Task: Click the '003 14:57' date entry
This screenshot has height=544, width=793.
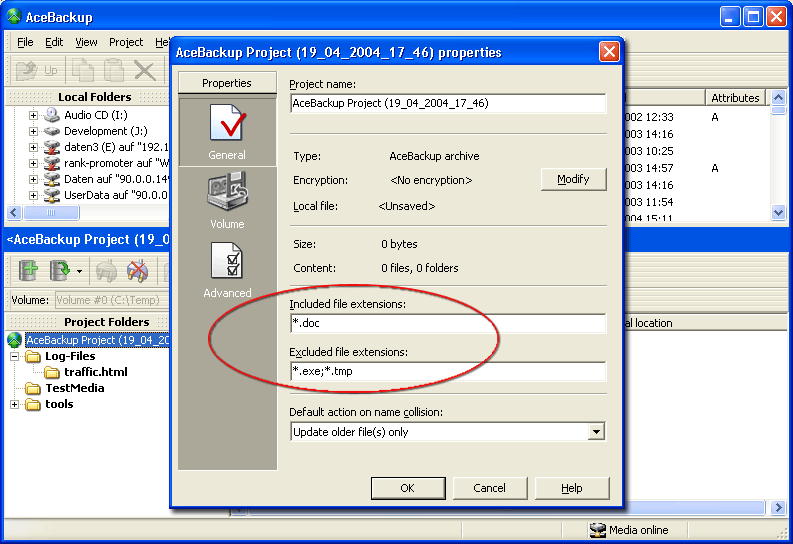Action: [x=649, y=168]
